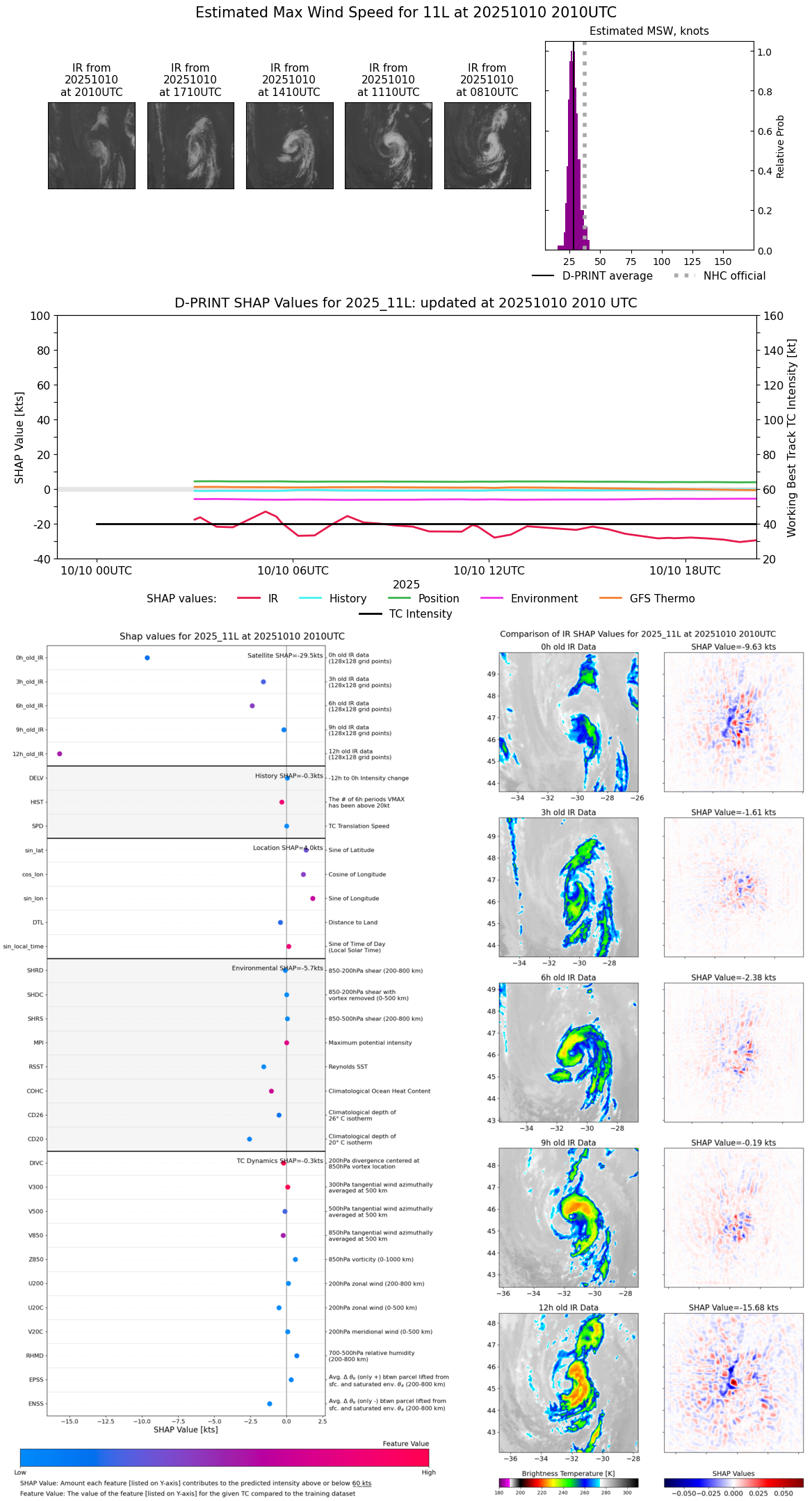Click the cyan History legend marker

pos(310,598)
